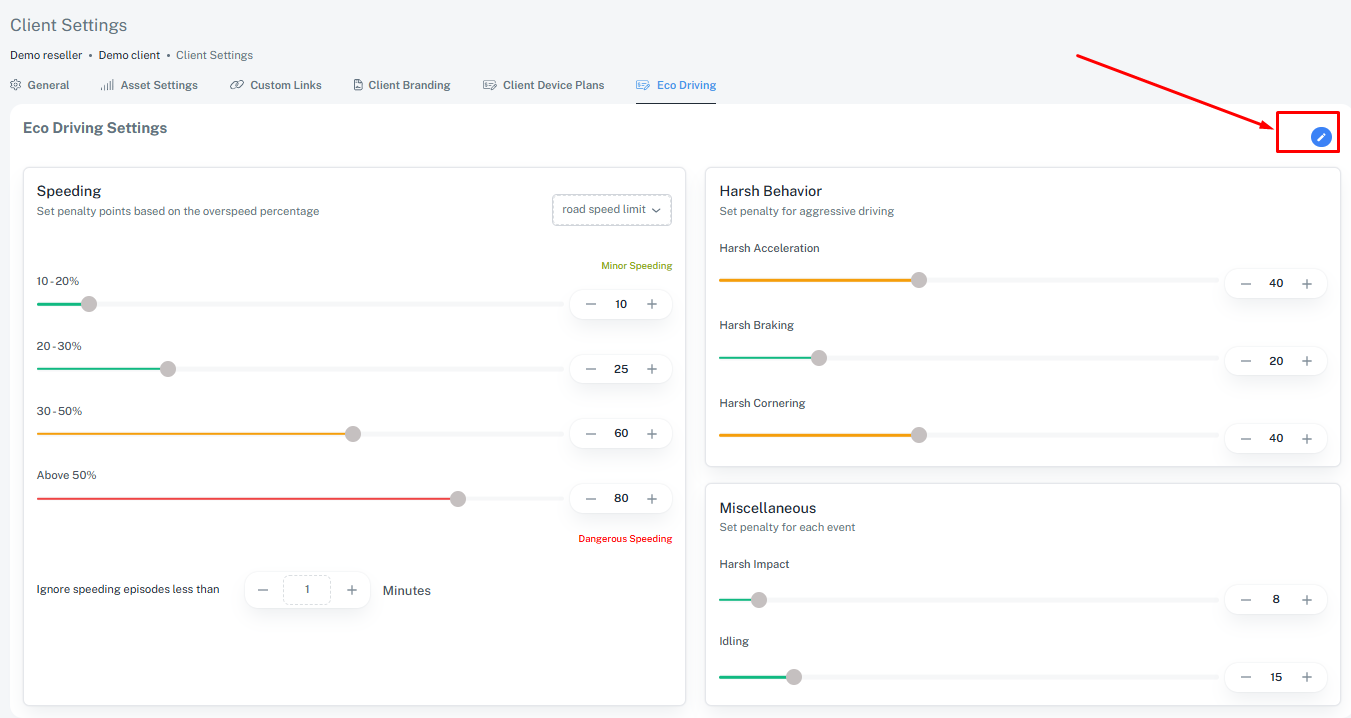Click the Demo client breadcrumb link
1351x718 pixels.
(129, 55)
